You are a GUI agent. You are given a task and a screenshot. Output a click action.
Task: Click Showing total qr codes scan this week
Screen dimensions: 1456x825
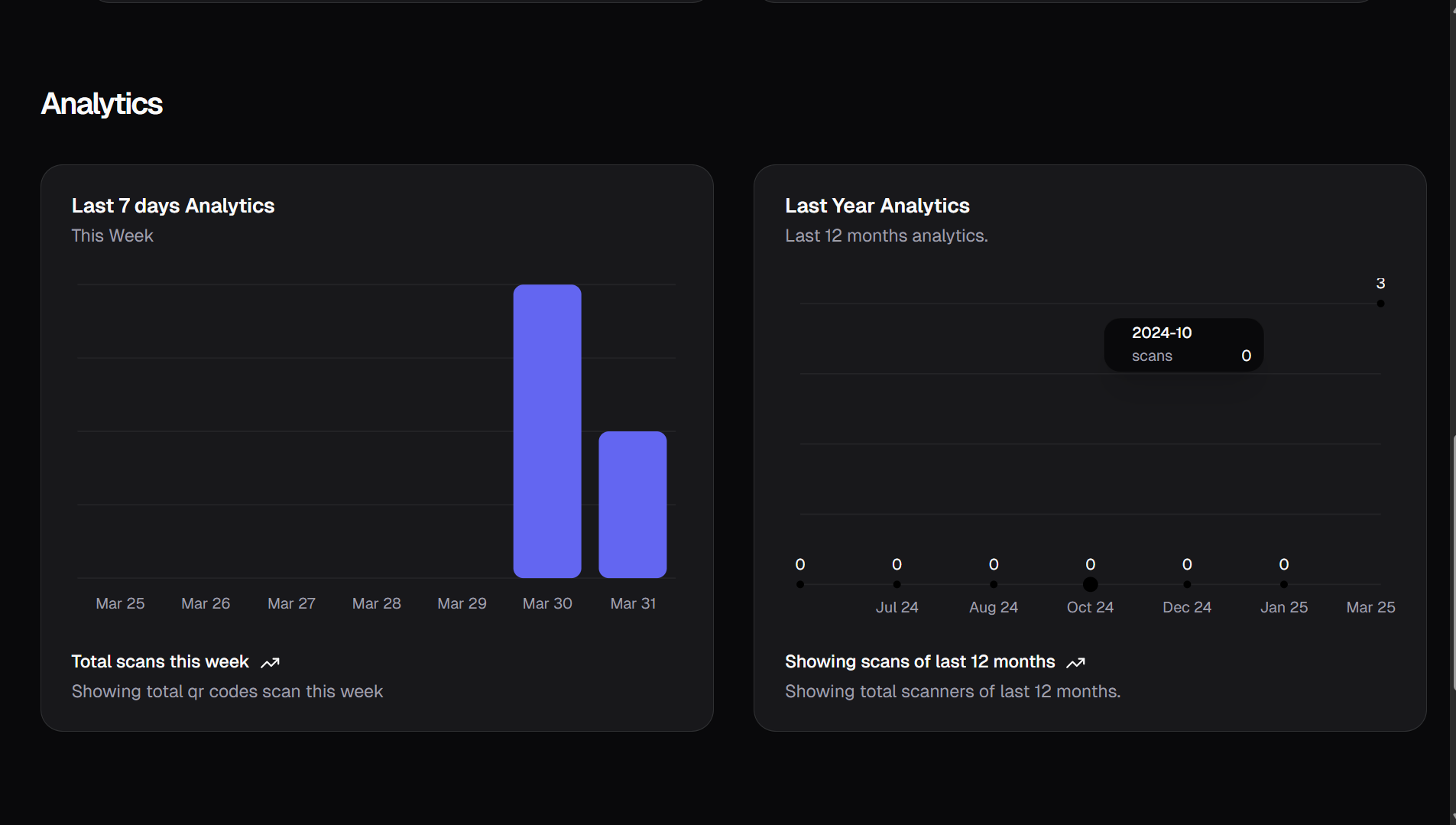click(x=227, y=691)
